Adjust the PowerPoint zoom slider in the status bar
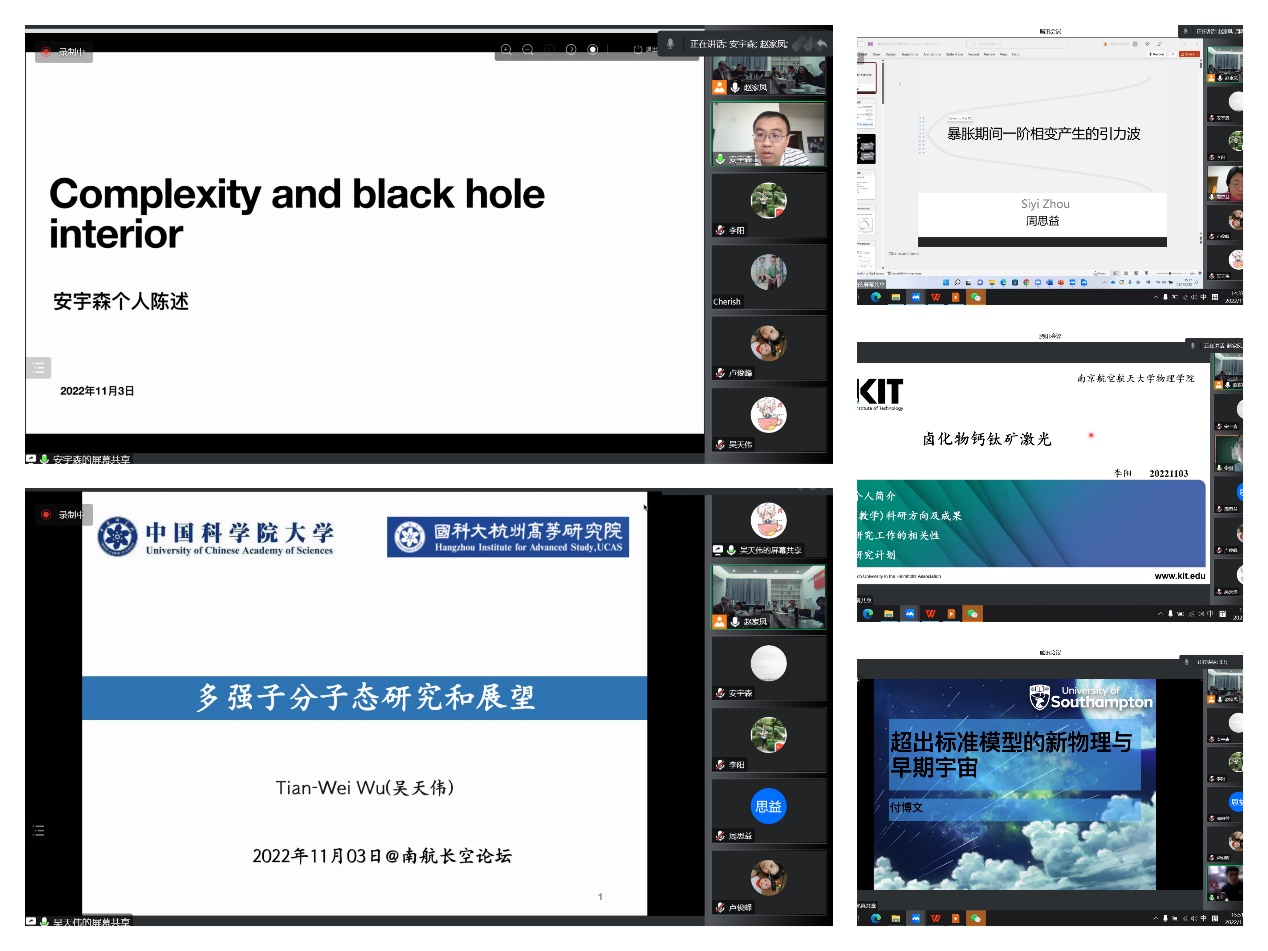The height and width of the screenshot is (951, 1268). point(1170,273)
